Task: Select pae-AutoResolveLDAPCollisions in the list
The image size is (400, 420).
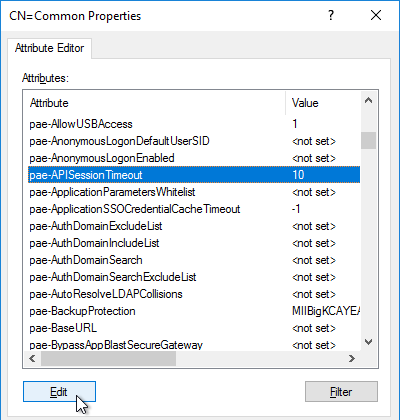Action: (194, 294)
